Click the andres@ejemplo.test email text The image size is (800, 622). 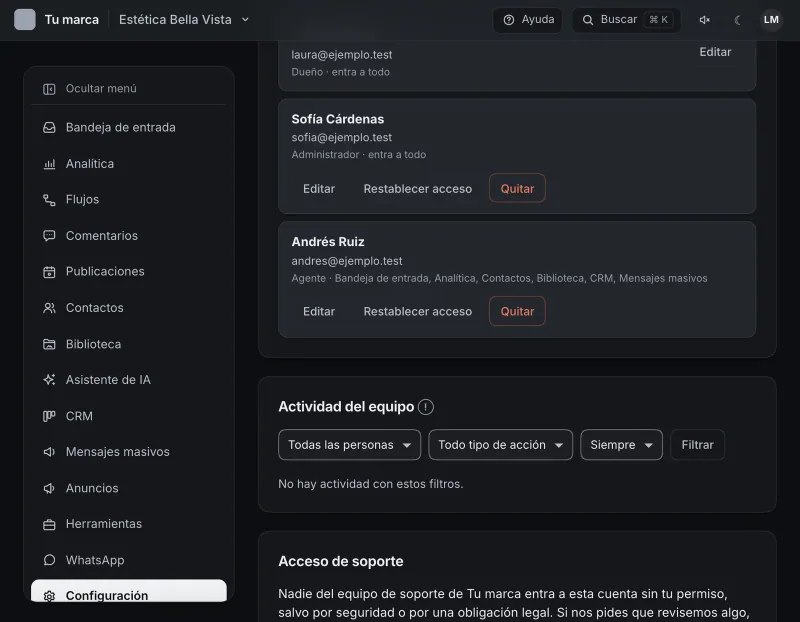pyautogui.click(x=346, y=261)
